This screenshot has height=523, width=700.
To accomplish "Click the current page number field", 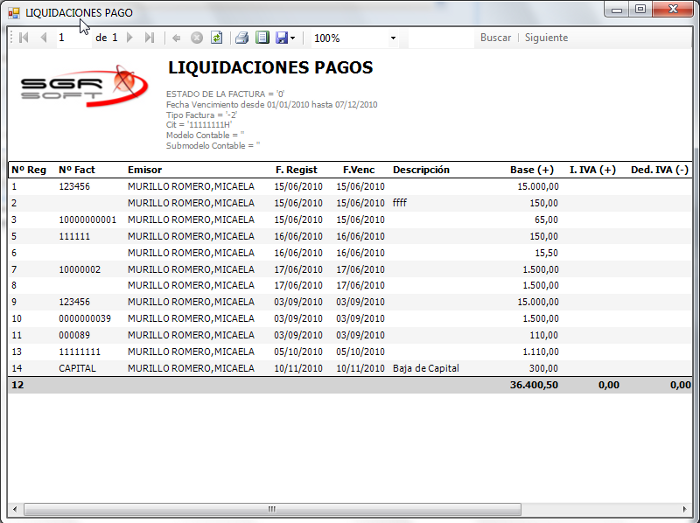I will tap(74, 37).
